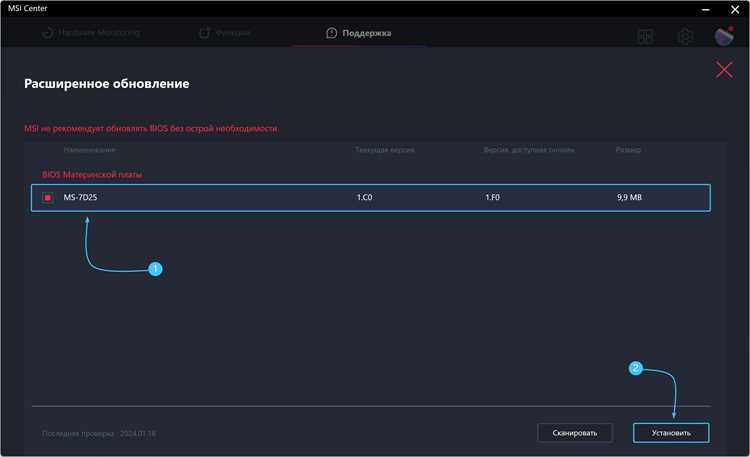The image size is (750, 457).
Task: Close the MSI Center window
Action: pos(735,9)
